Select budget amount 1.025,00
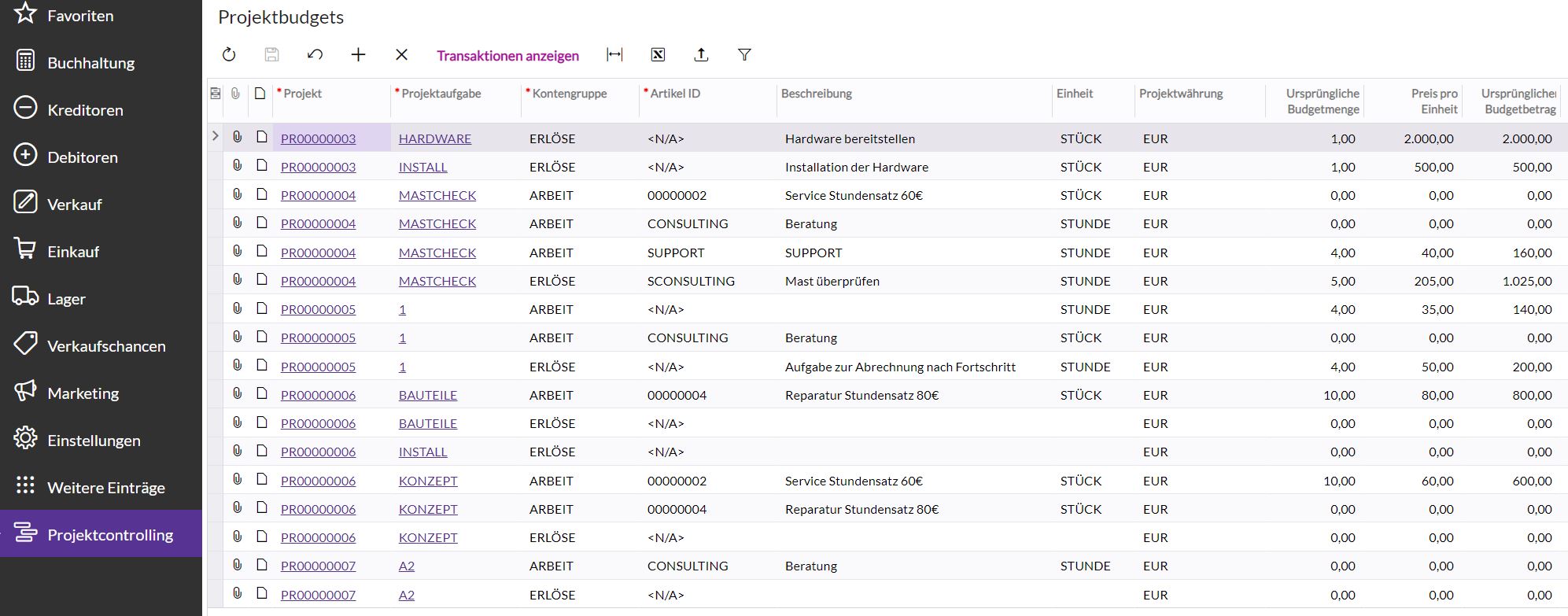Image resolution: width=1568 pixels, height=616 pixels. [x=1527, y=281]
